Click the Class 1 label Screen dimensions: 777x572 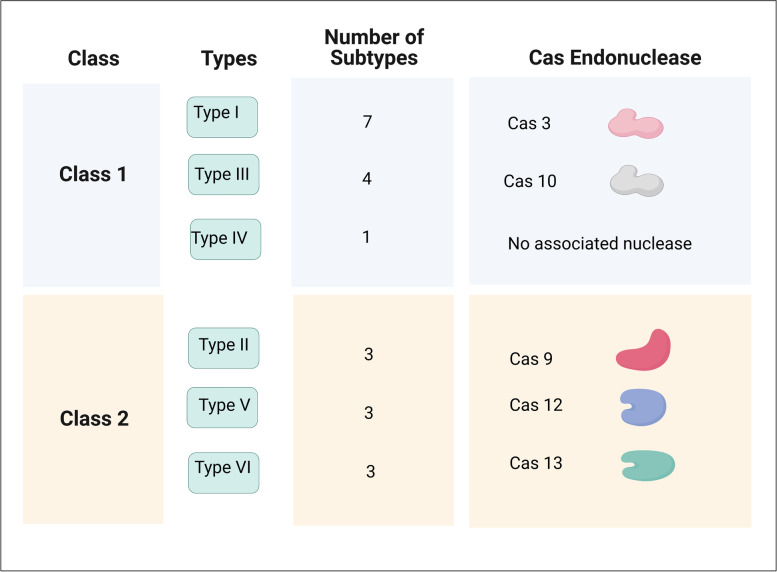(93, 174)
